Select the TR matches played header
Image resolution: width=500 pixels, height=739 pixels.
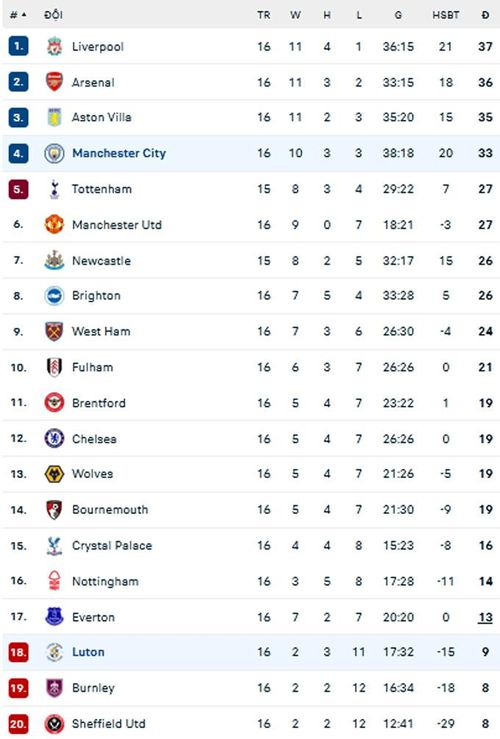click(x=263, y=15)
